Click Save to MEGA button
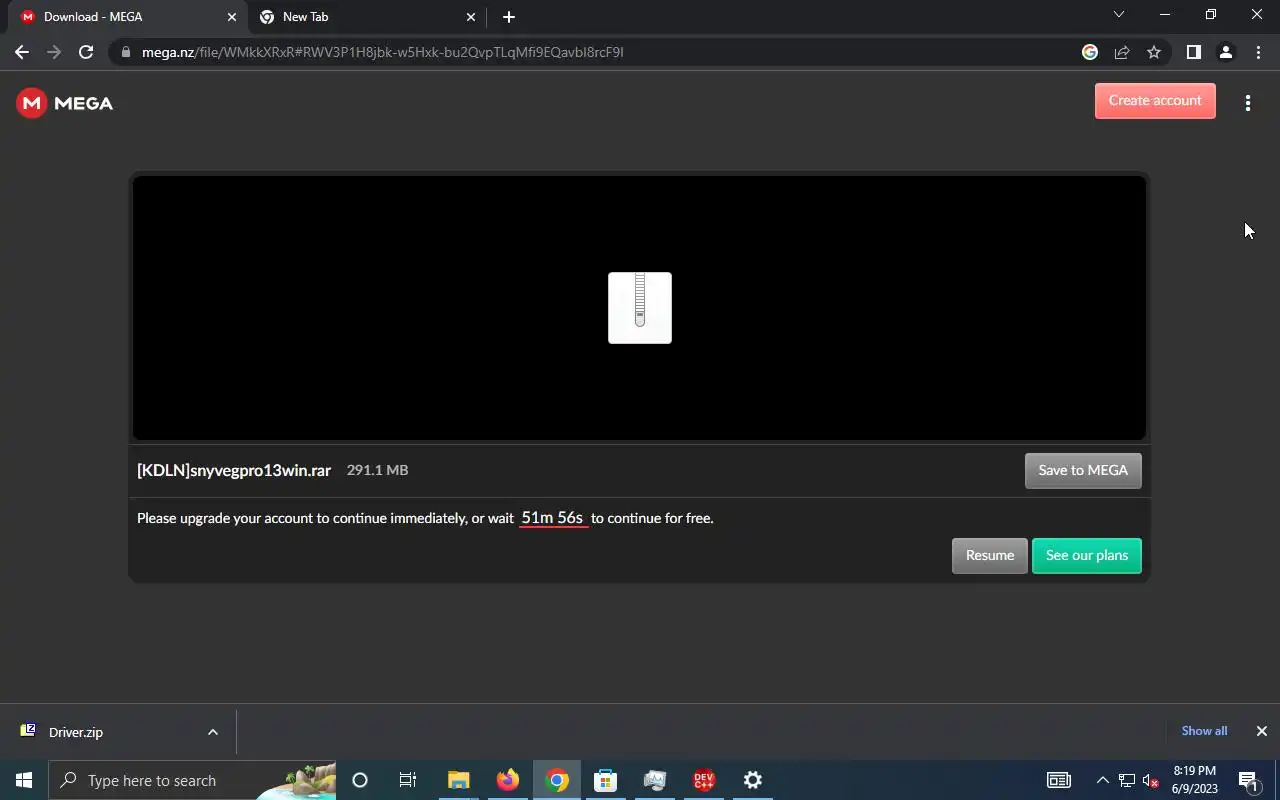 1083,471
